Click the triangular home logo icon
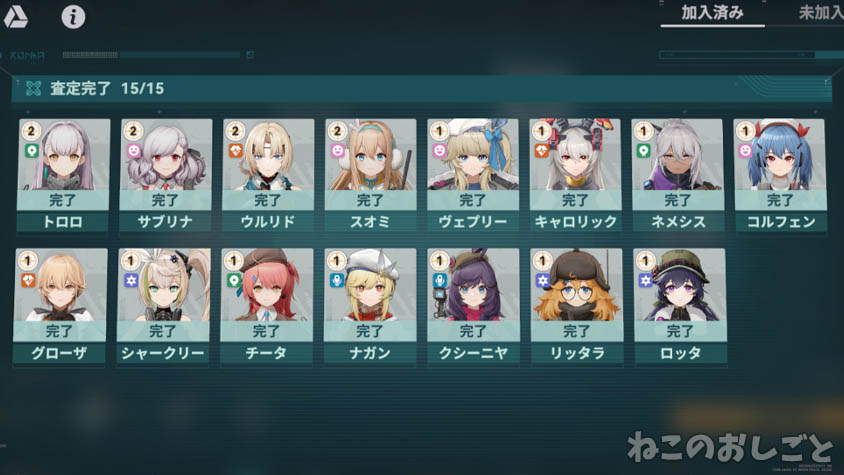This screenshot has height=475, width=844. (16, 17)
